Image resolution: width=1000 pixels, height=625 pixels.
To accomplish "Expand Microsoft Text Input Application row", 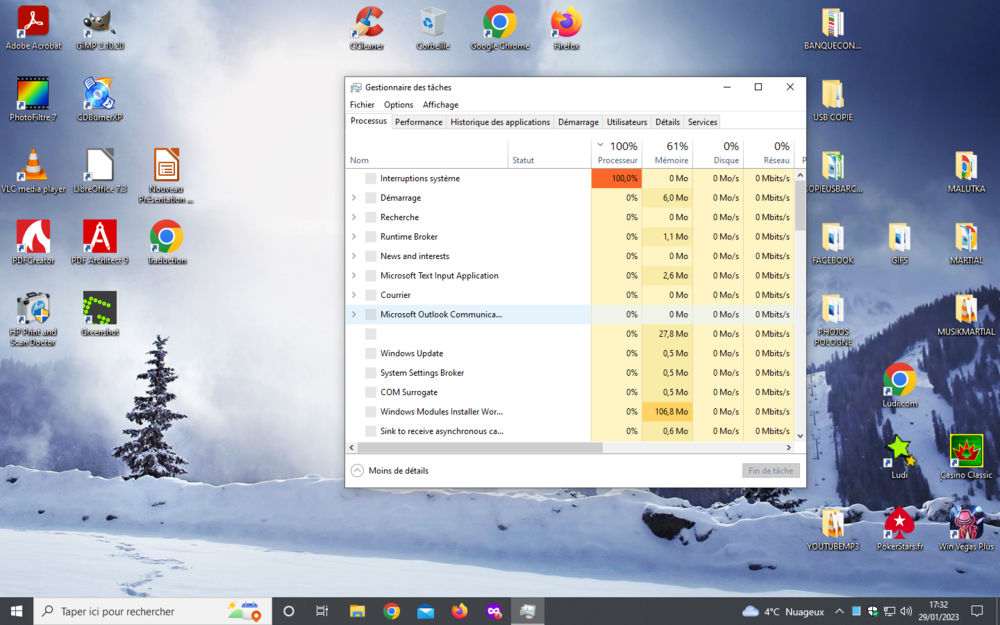I will (x=354, y=276).
